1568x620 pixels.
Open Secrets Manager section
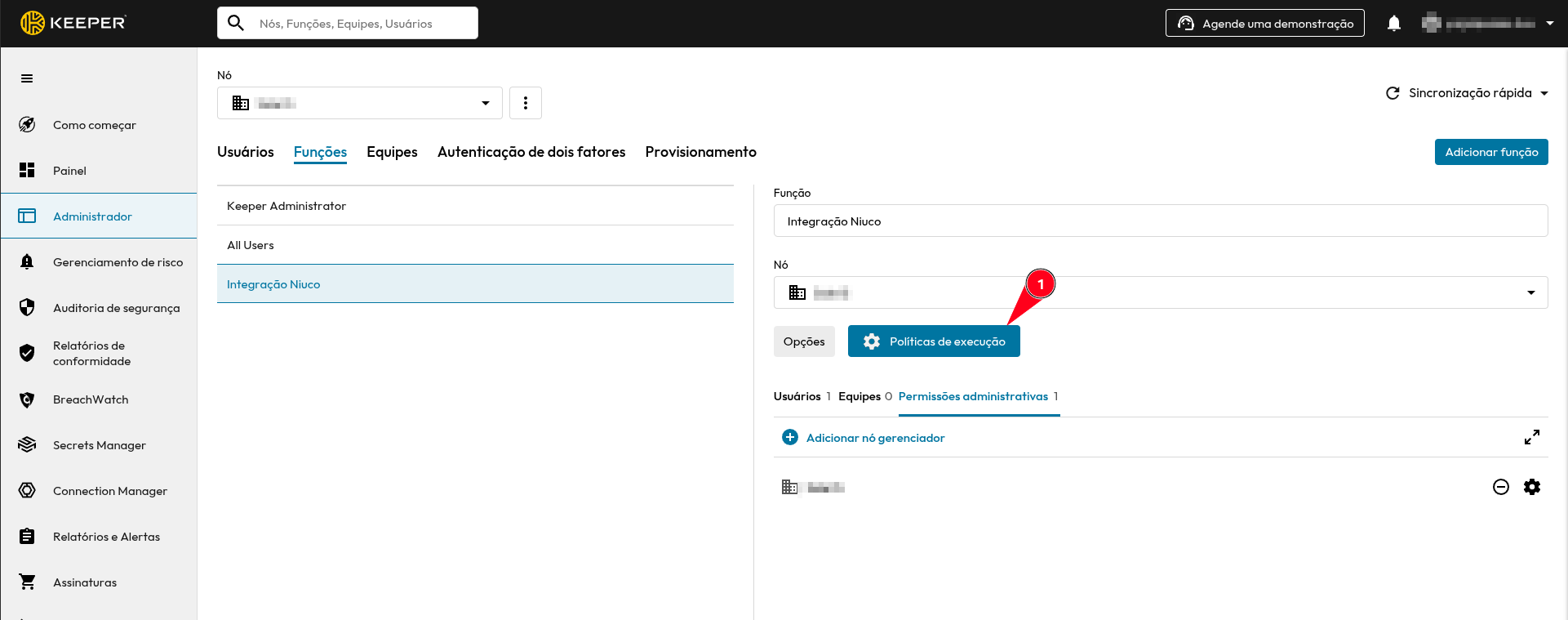click(99, 445)
